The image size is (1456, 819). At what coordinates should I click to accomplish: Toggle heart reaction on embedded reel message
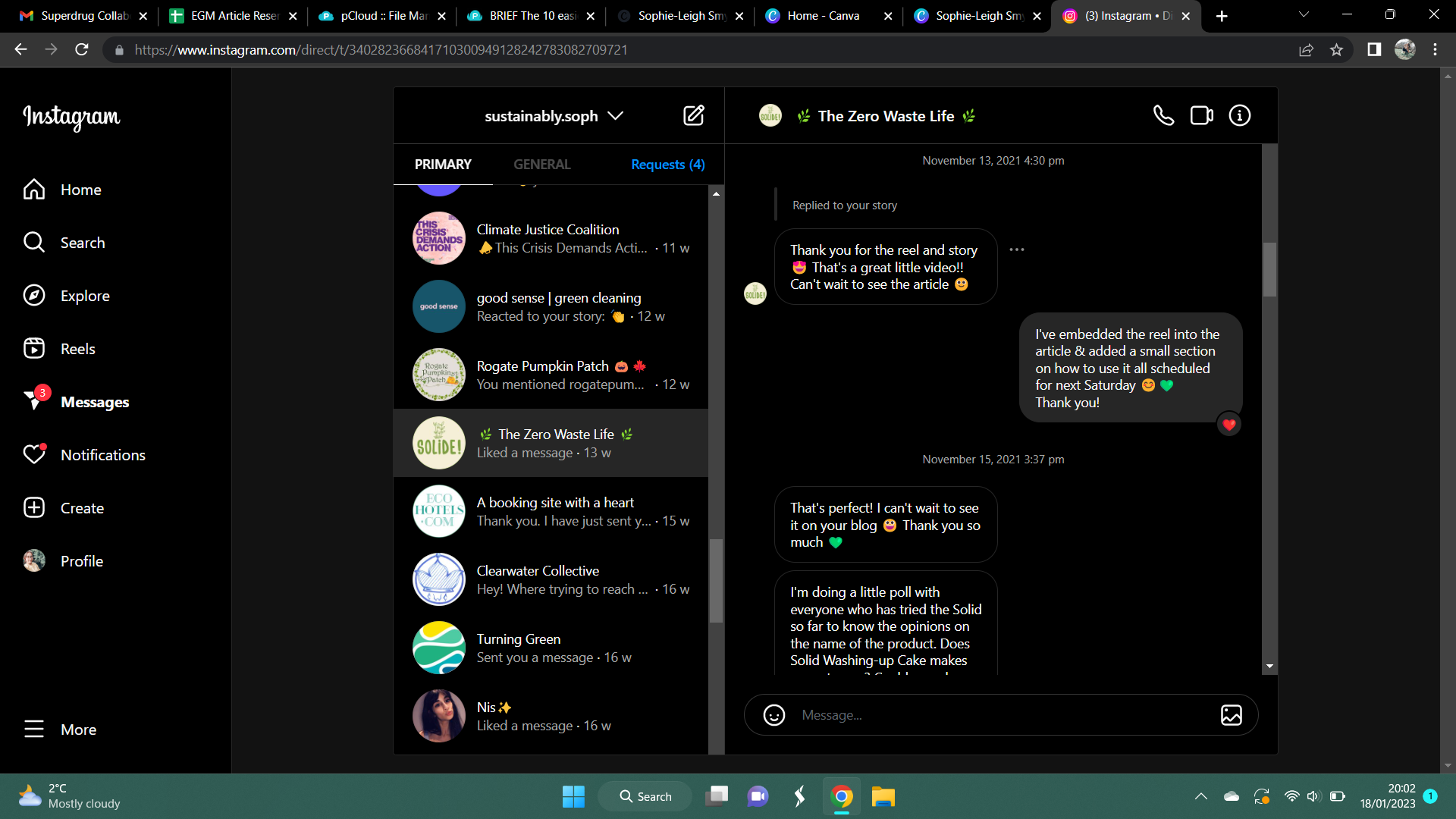click(x=1228, y=425)
